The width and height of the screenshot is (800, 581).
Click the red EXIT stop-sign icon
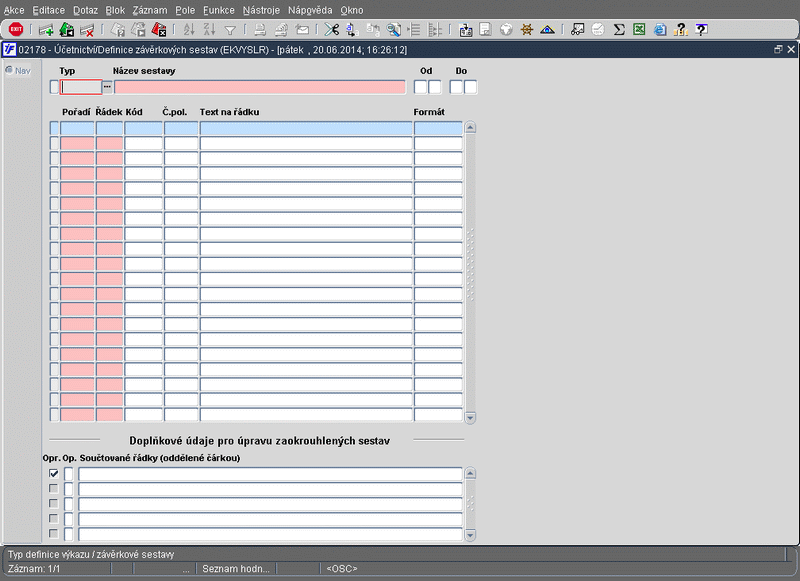coord(16,30)
